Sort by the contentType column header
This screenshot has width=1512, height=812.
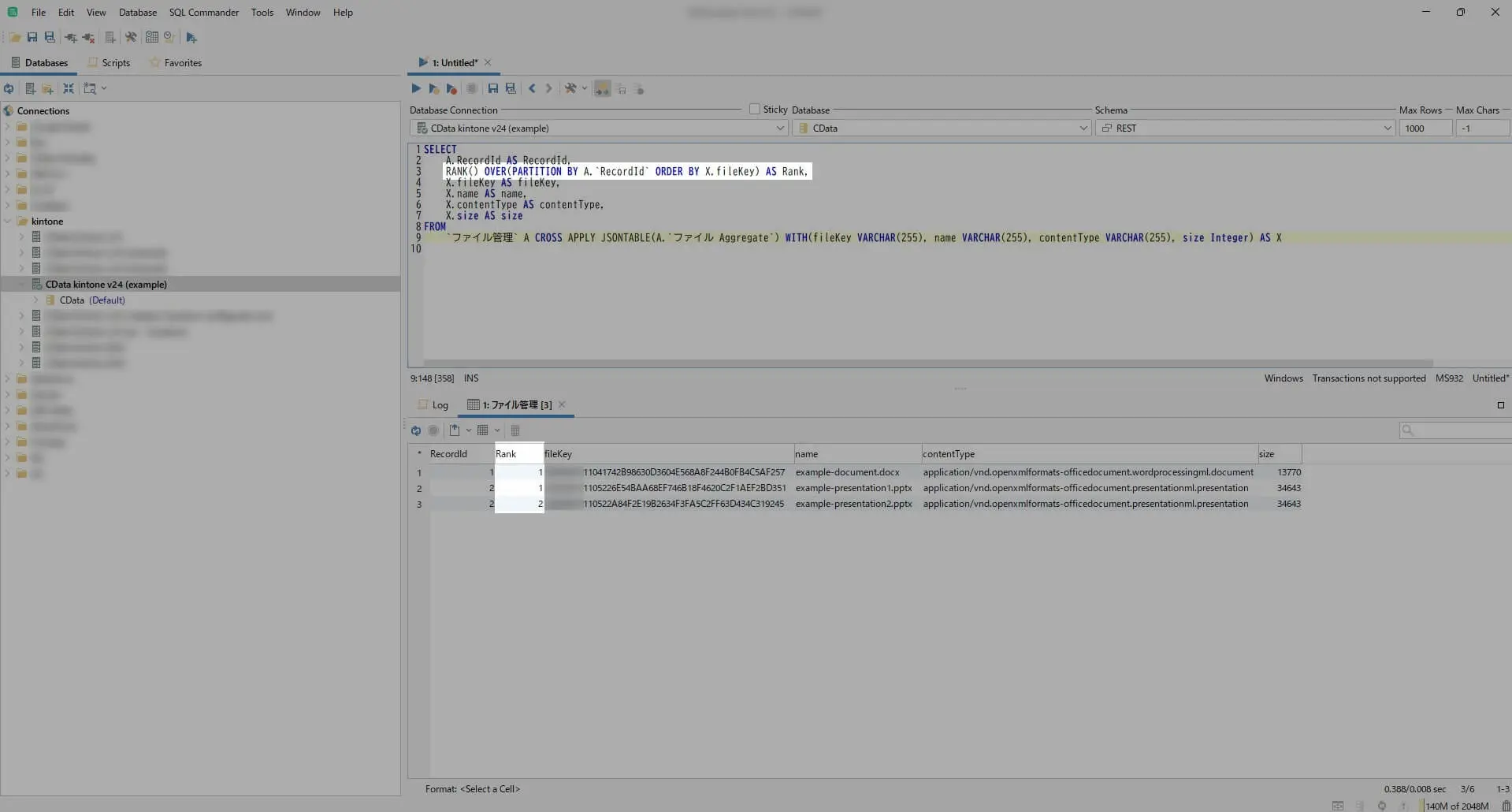point(949,454)
